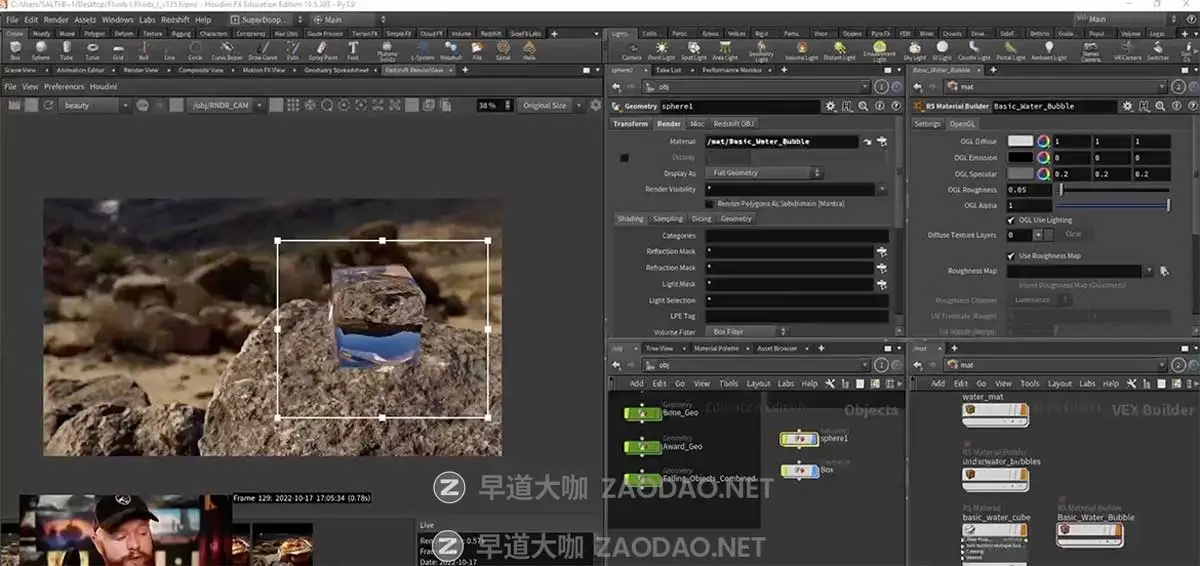Adjust OGL Roughness slider
This screenshot has height=566, width=1200.
pos(1114,189)
